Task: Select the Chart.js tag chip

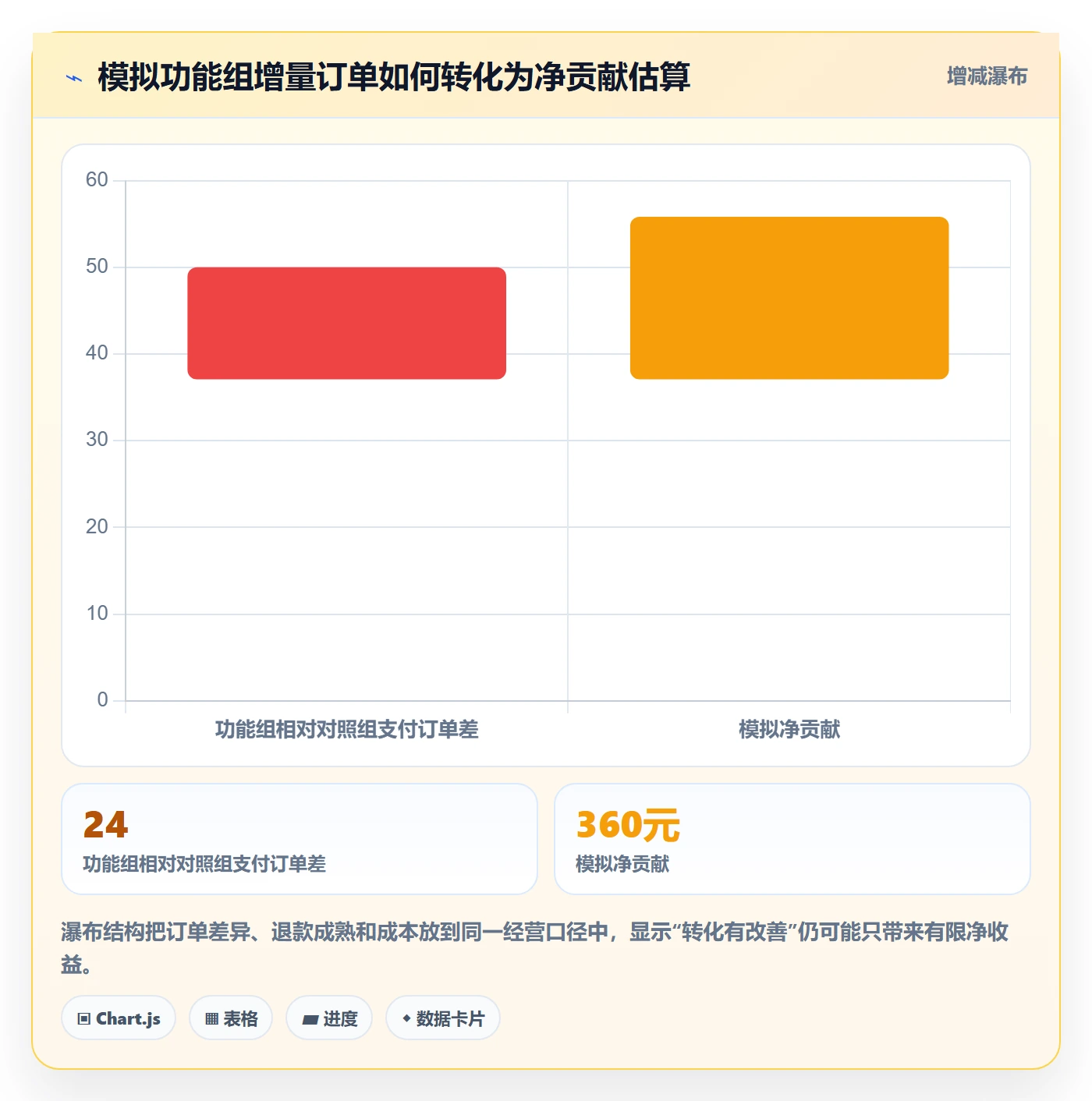Action: click(x=119, y=1018)
